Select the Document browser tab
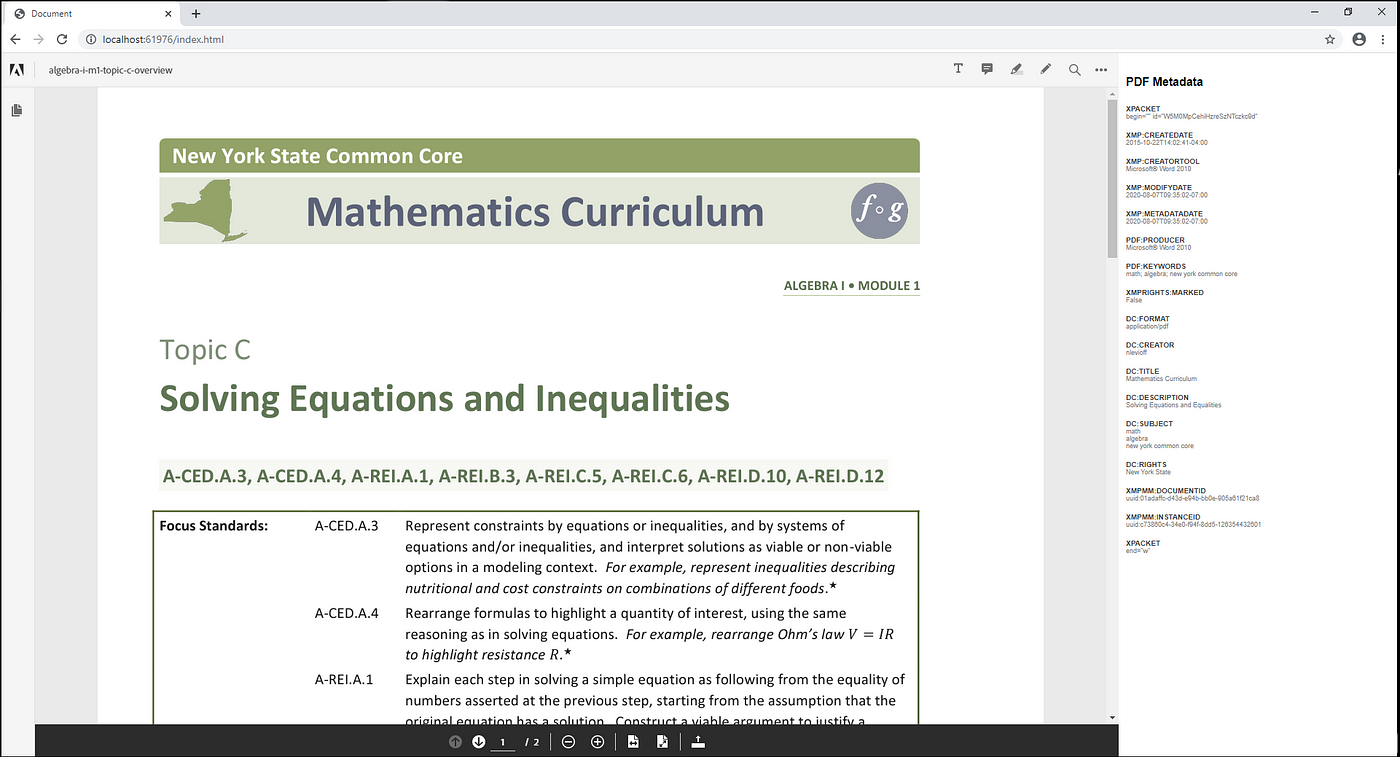Screen dimensions: 1400x757 point(92,14)
